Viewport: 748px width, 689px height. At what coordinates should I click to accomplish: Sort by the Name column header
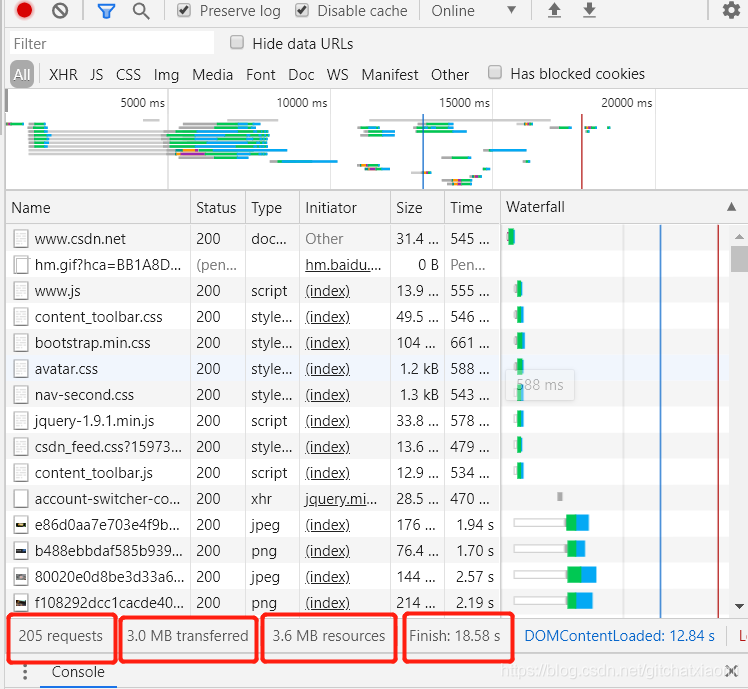98,208
